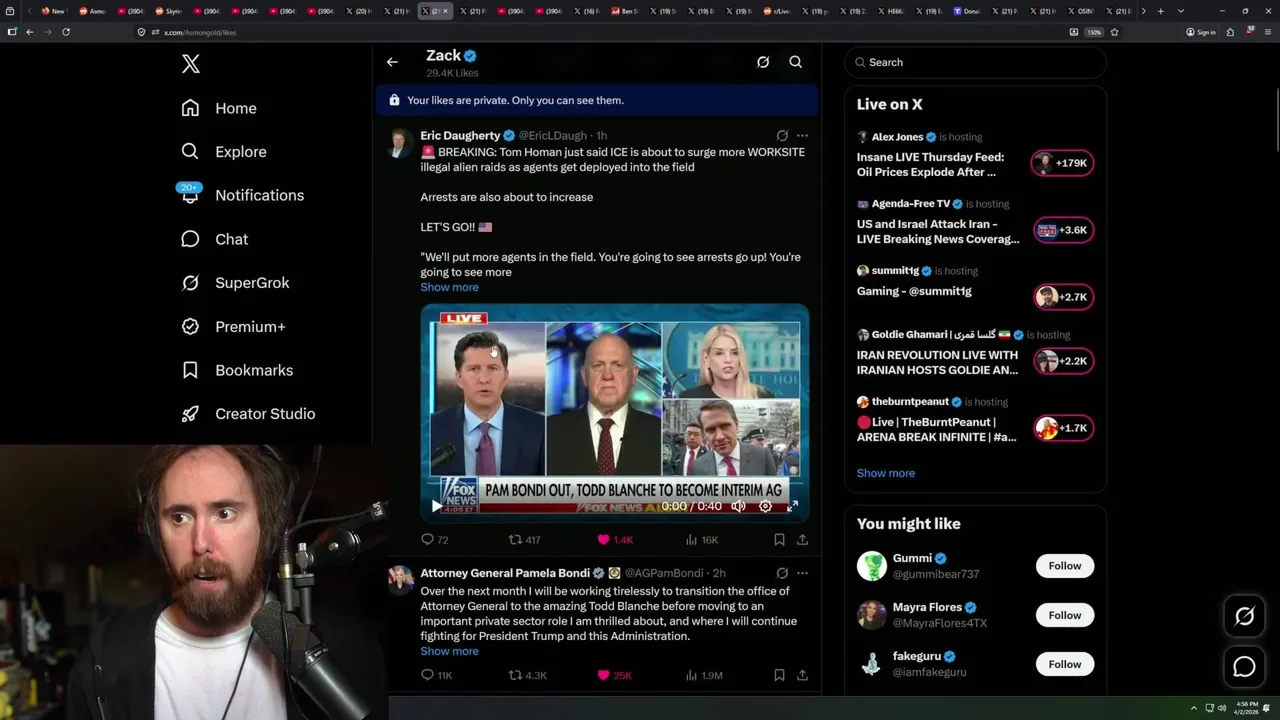Switch the video to fullscreen
Viewport: 1280px width, 720px height.
click(x=792, y=506)
